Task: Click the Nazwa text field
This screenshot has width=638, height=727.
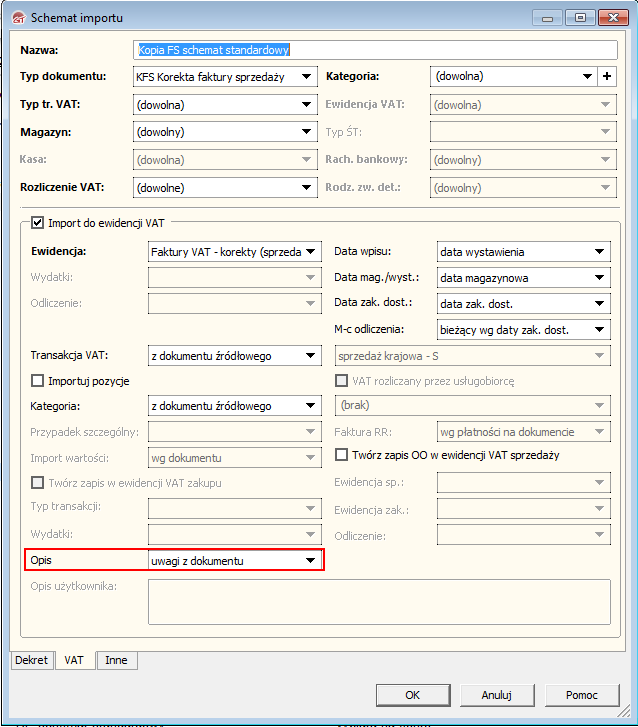Action: pyautogui.click(x=375, y=49)
